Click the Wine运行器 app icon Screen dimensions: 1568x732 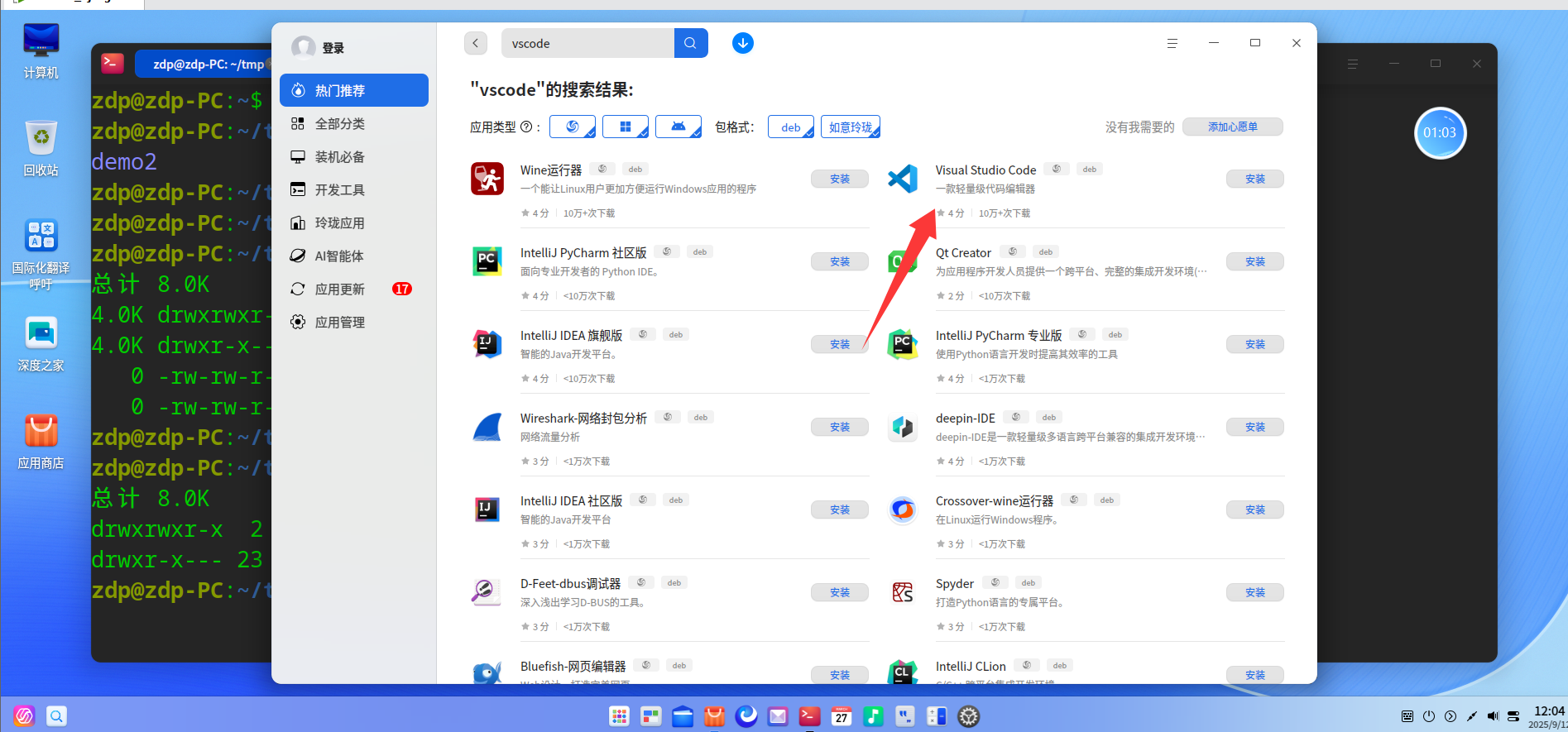[487, 179]
